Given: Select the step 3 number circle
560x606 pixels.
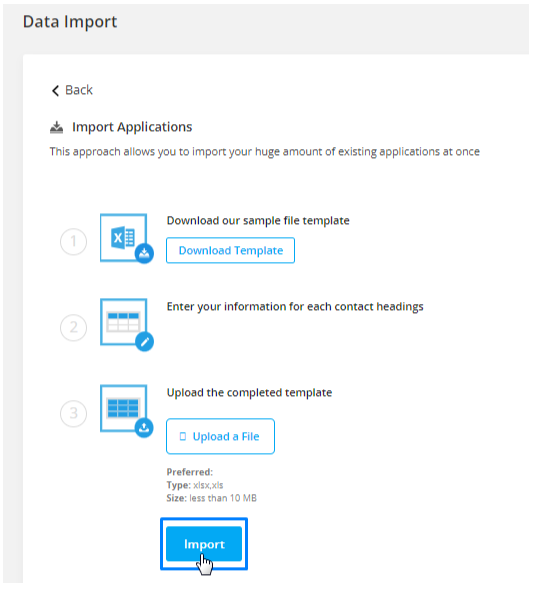Looking at the screenshot, I should click(73, 413).
